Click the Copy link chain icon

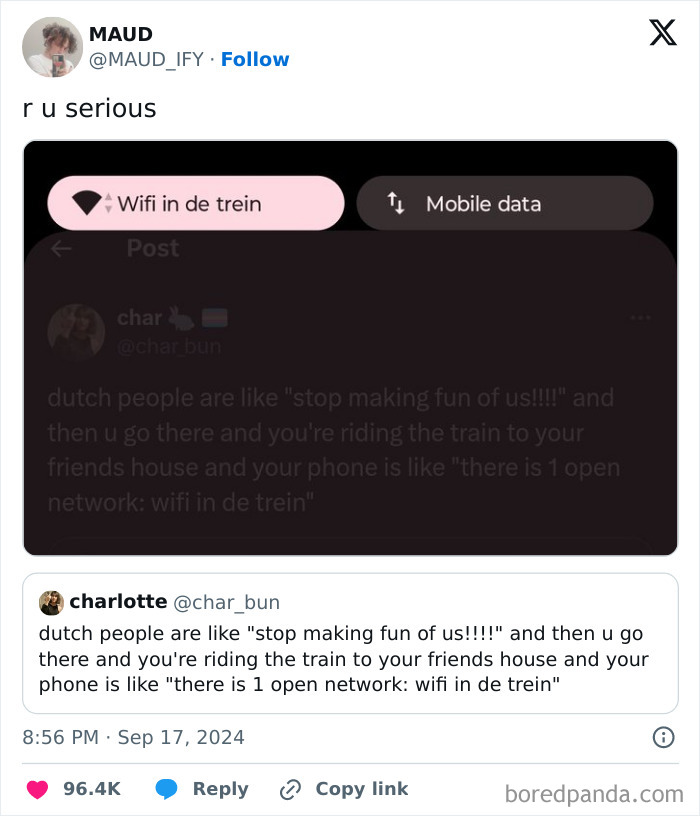click(x=288, y=789)
